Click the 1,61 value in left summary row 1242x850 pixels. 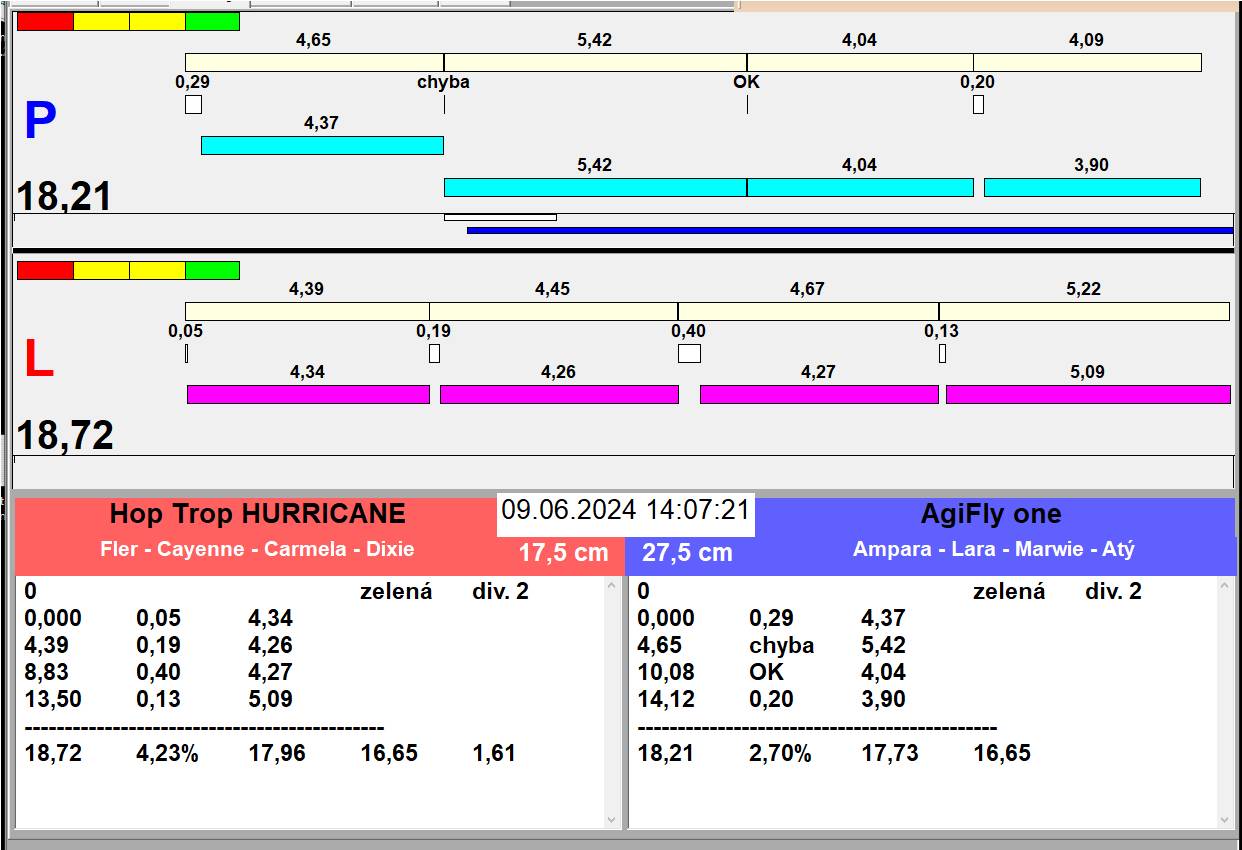click(494, 753)
